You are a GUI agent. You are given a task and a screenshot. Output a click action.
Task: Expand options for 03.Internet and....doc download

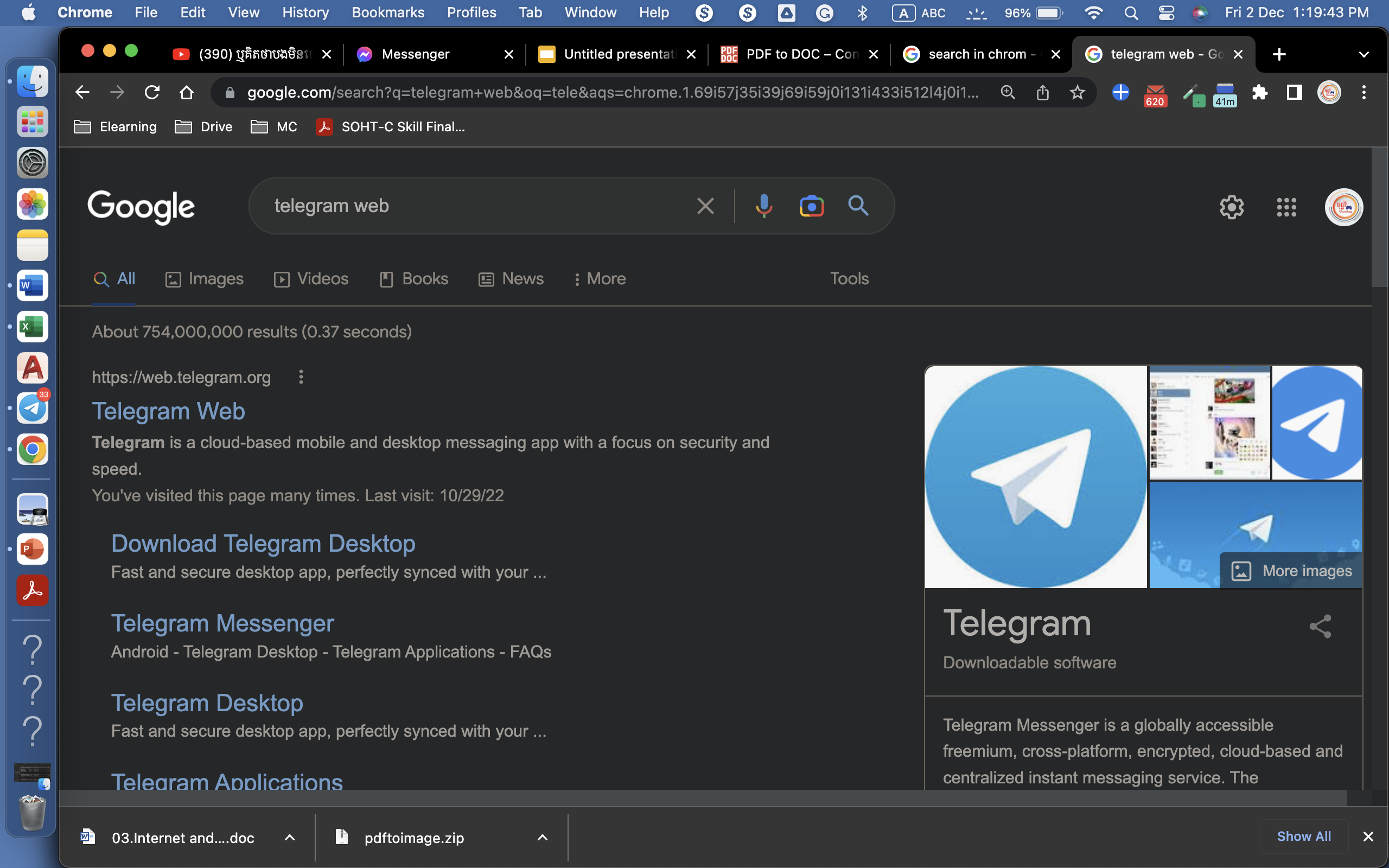(x=290, y=838)
